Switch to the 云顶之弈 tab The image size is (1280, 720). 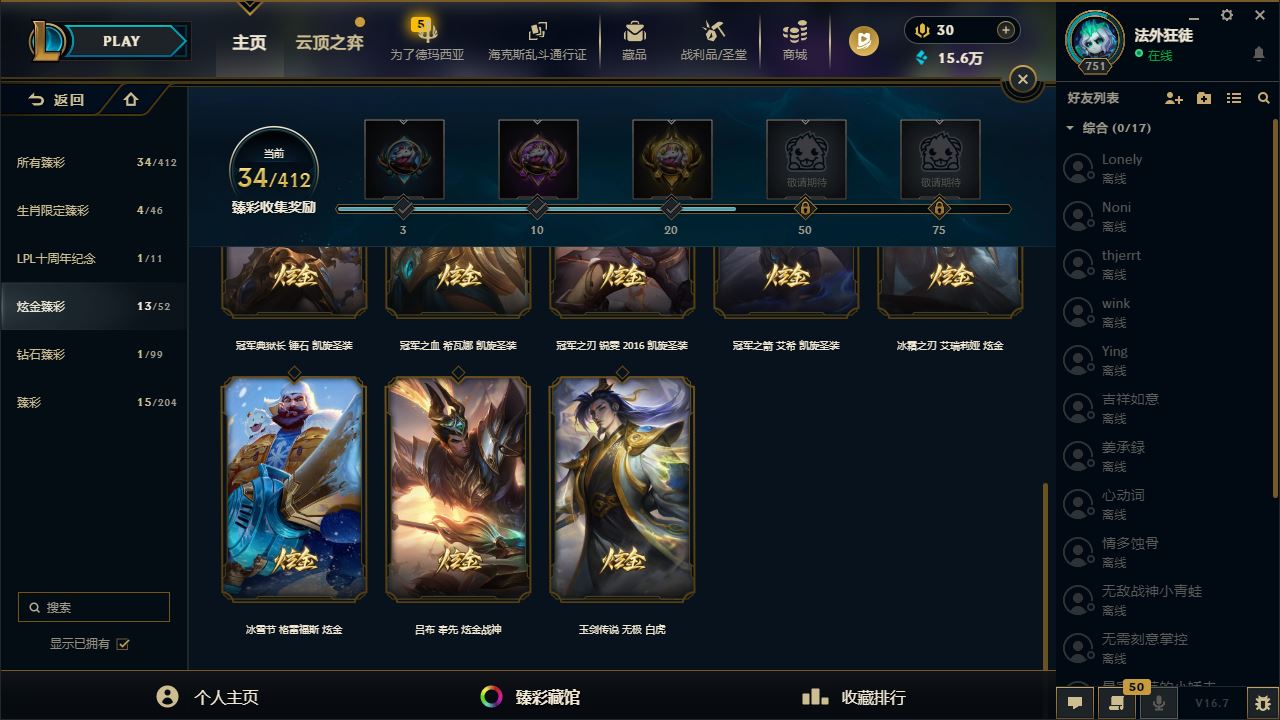pyautogui.click(x=329, y=43)
